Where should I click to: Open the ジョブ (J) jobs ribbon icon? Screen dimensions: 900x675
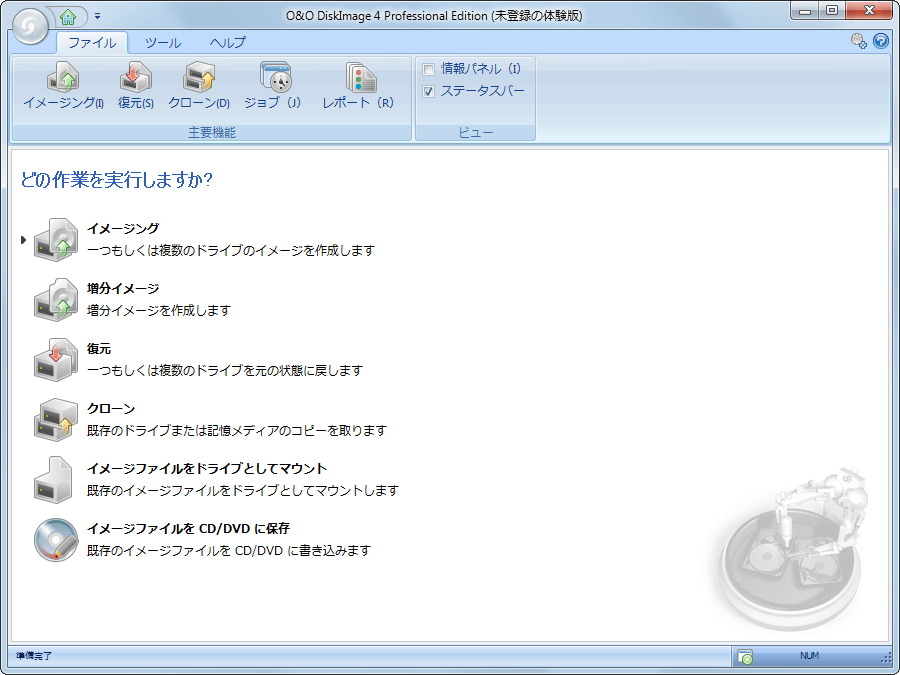(x=276, y=77)
